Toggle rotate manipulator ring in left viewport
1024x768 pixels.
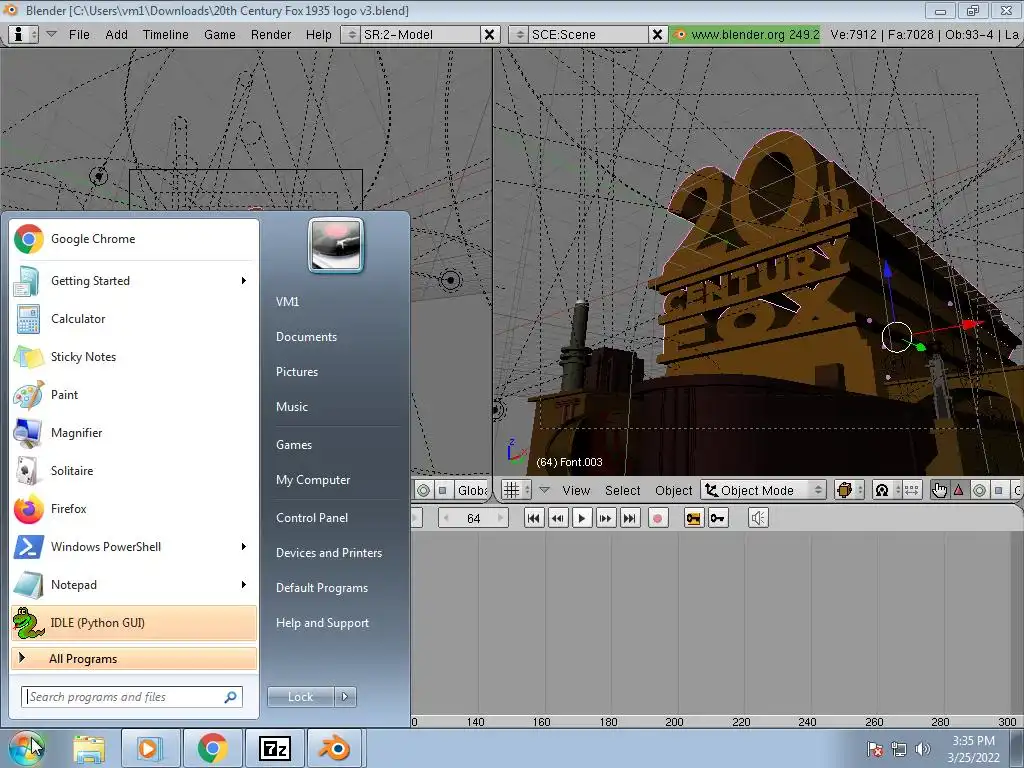click(x=423, y=490)
